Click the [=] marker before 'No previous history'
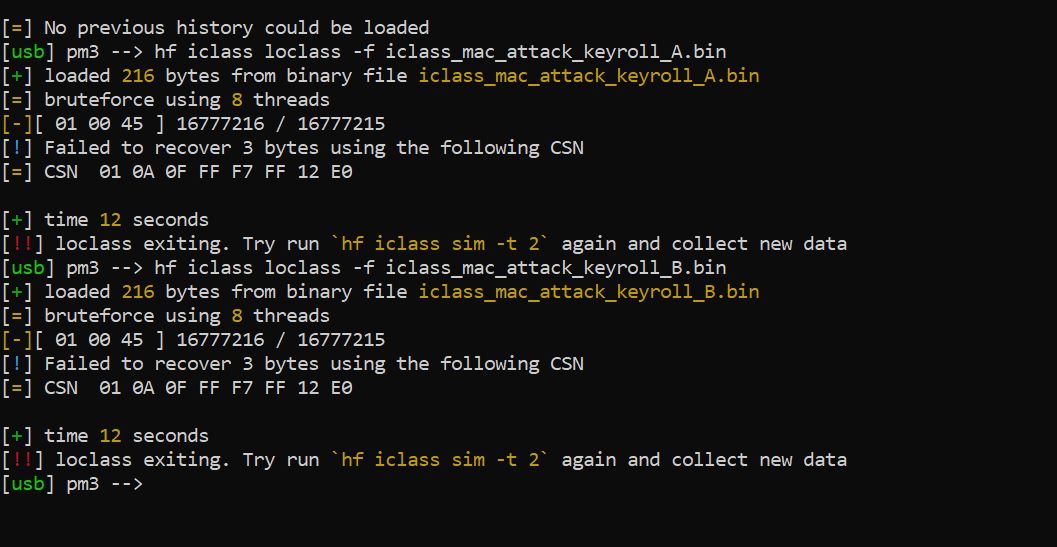The width and height of the screenshot is (1057, 547). point(17,28)
